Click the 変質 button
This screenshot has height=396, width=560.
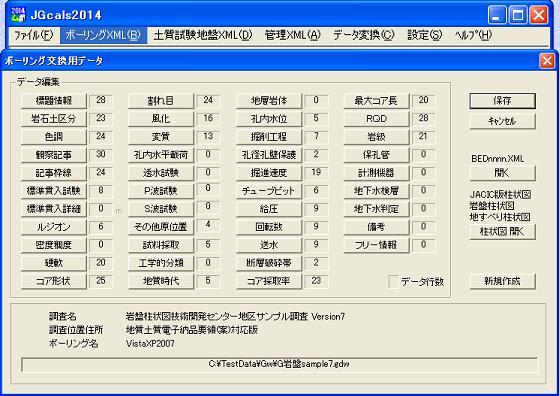tap(161, 137)
